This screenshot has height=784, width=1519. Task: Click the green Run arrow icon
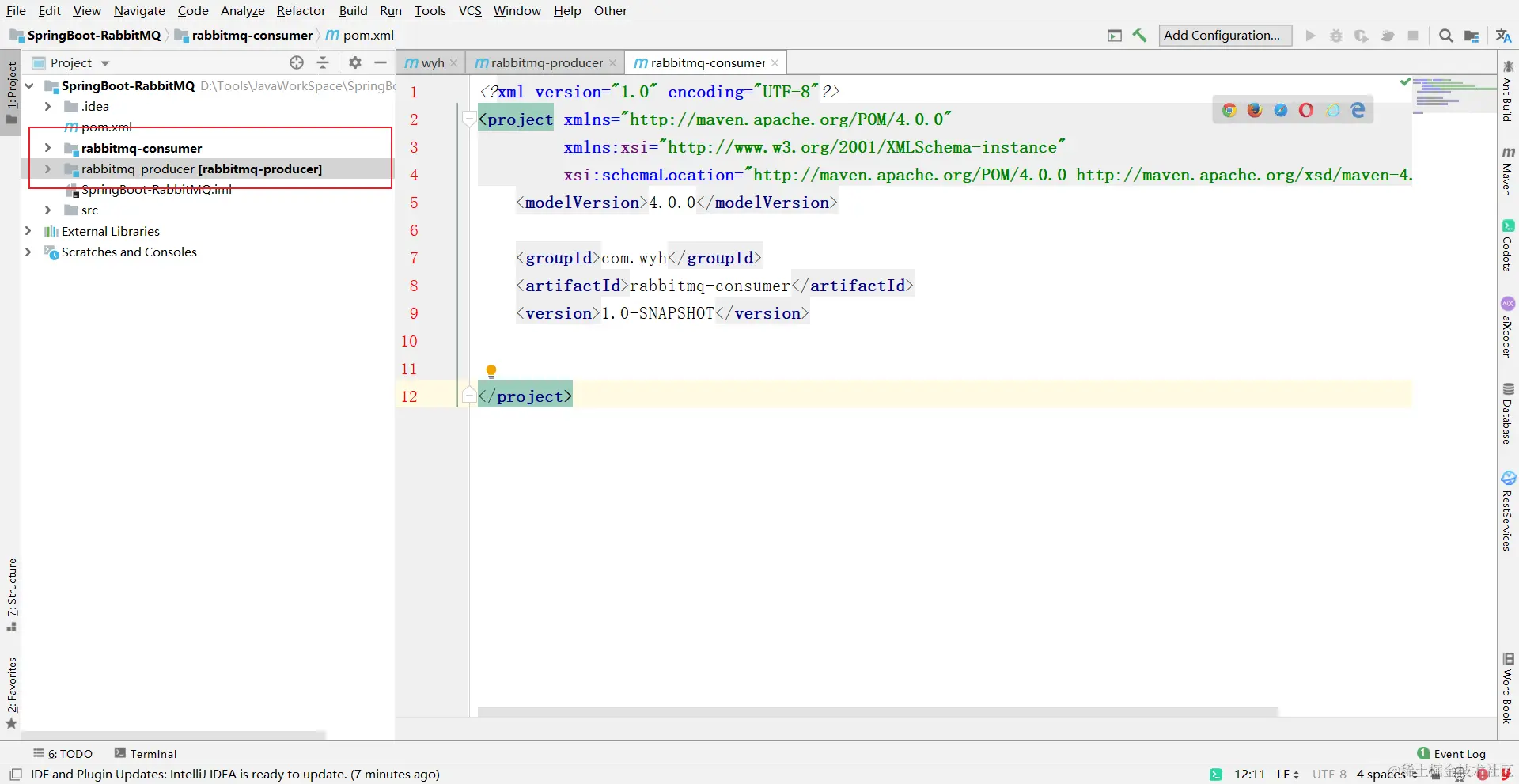point(1311,36)
